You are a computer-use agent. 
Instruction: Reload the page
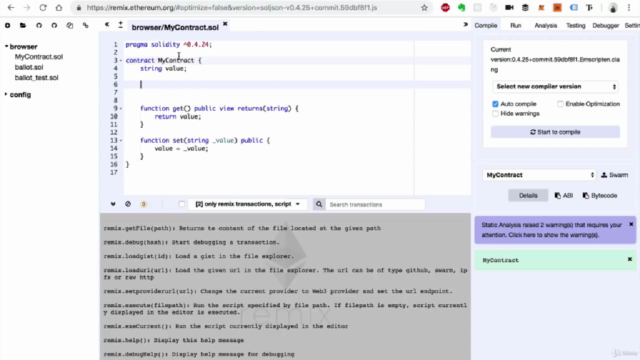click(43, 8)
